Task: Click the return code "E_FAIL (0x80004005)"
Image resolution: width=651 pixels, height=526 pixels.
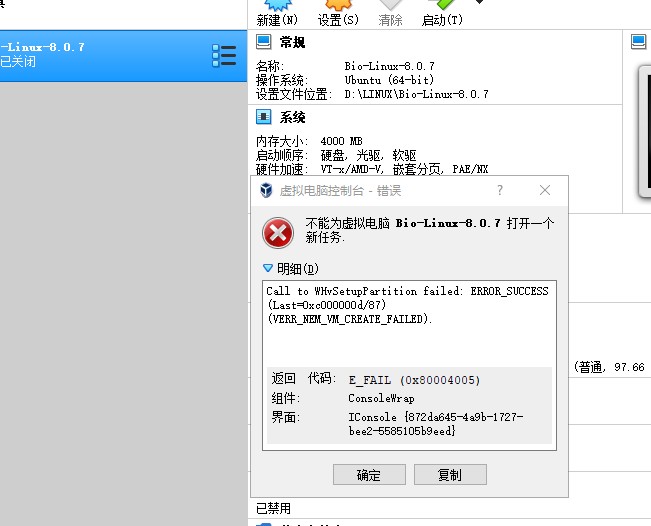Action: [414, 380]
